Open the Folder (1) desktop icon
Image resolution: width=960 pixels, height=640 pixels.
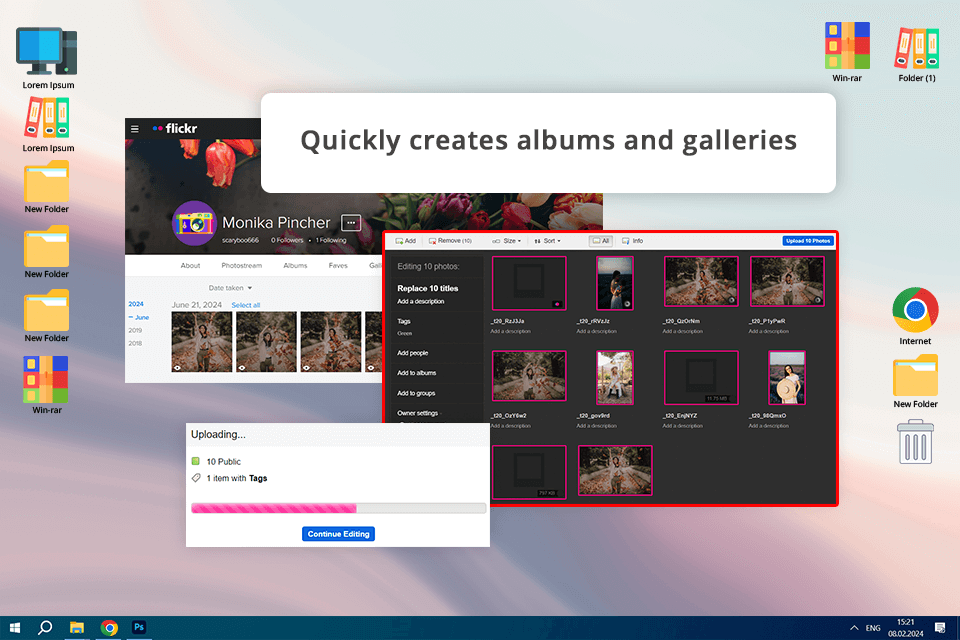[917, 54]
